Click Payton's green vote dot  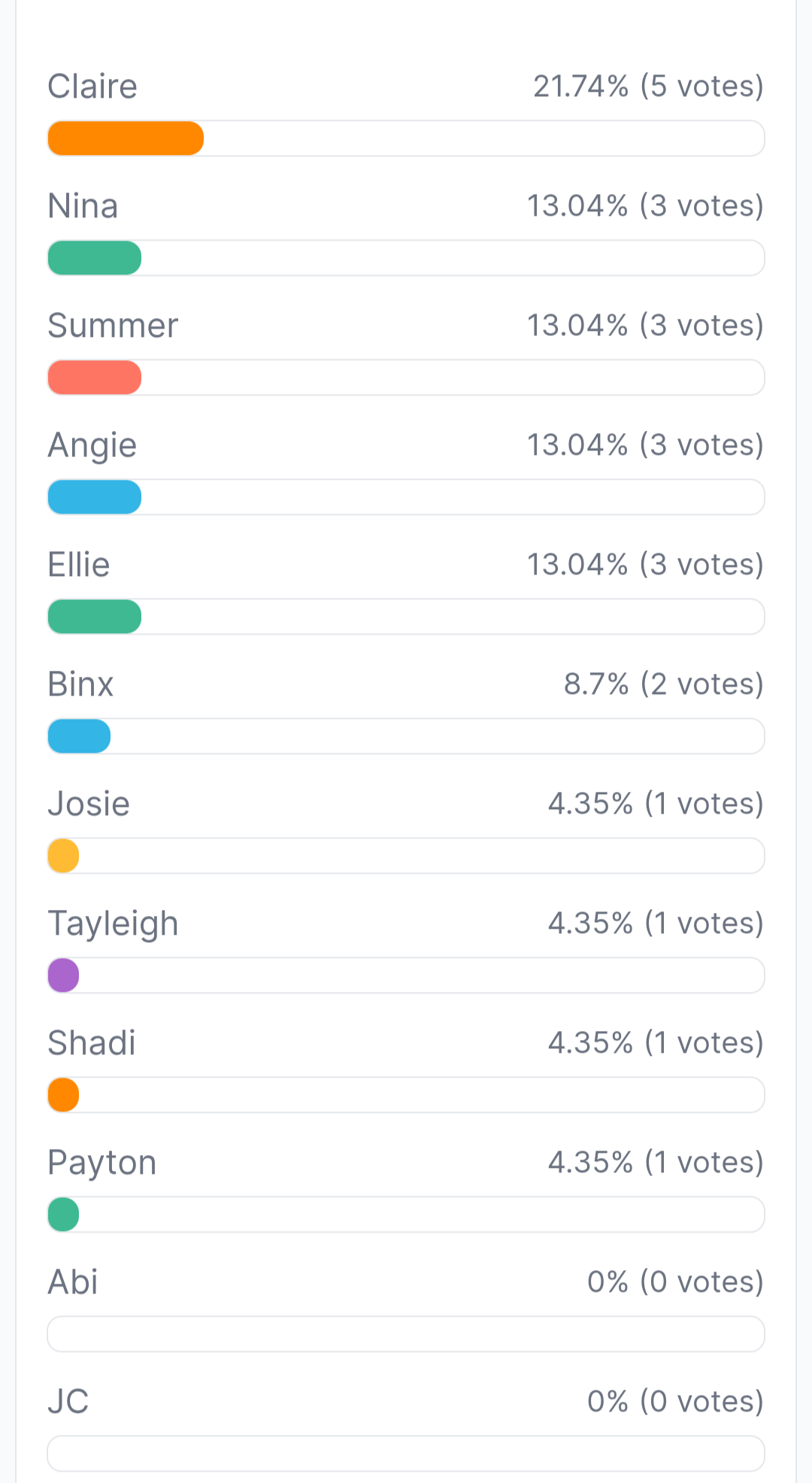[x=64, y=1215]
